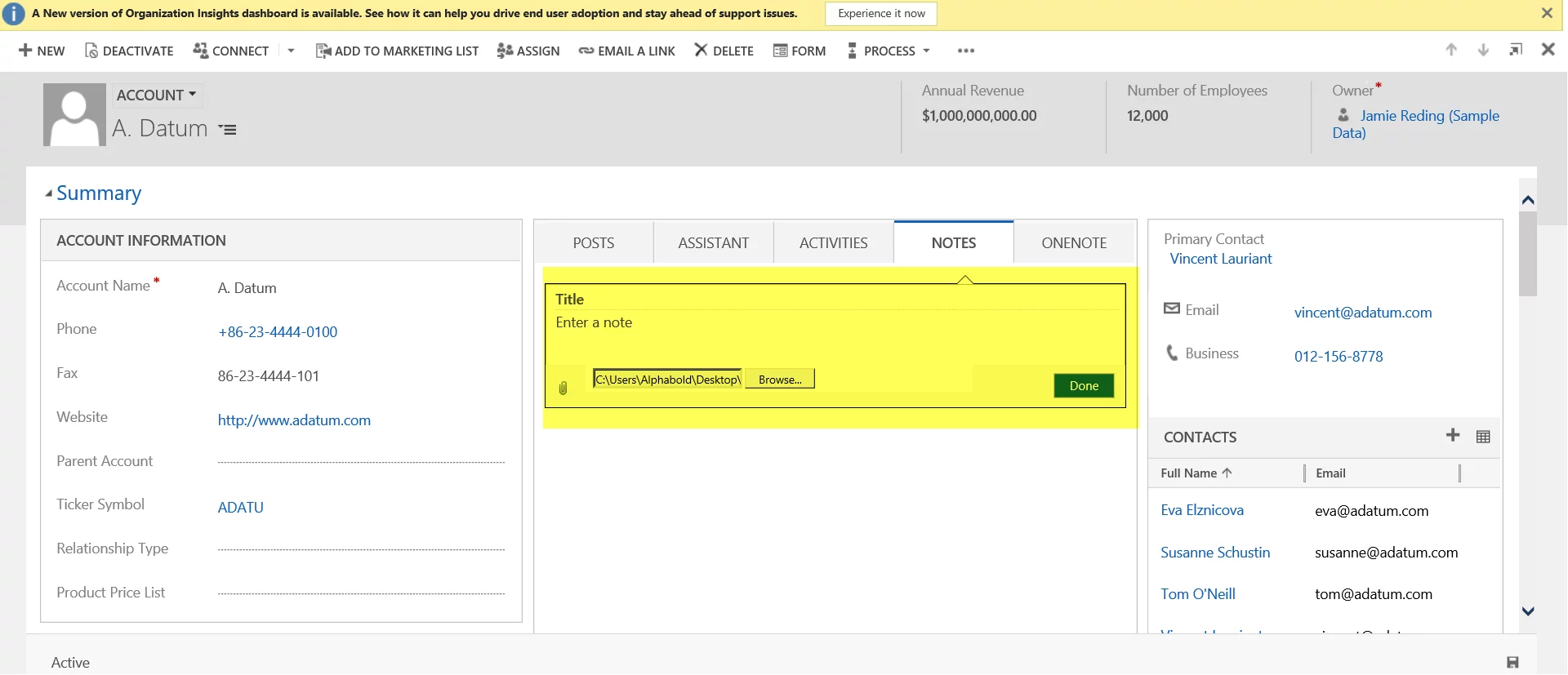Screen dimensions: 1568x675
Task: Click the envelope Email icon
Action: (1172, 309)
